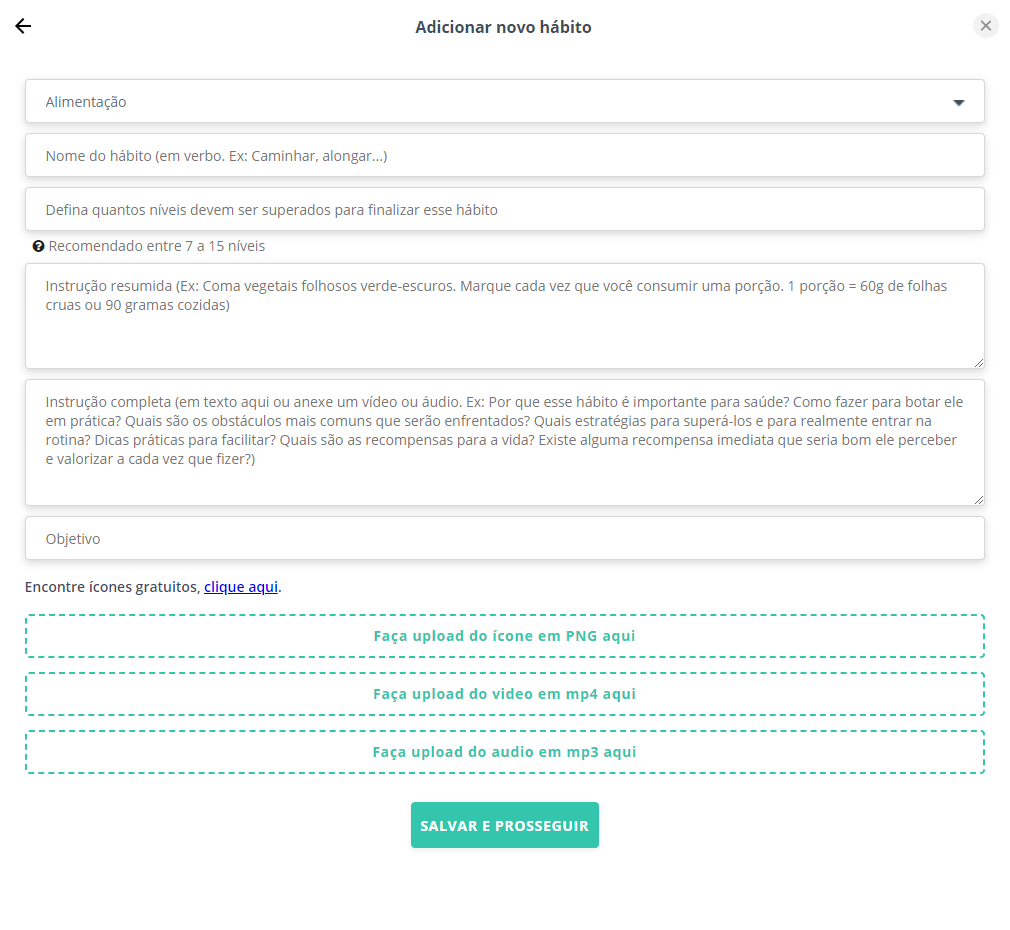This screenshot has width=1010, height=930.
Task: Click 'Recomendado entre 7 a 15 níveis' text
Action: click(157, 246)
